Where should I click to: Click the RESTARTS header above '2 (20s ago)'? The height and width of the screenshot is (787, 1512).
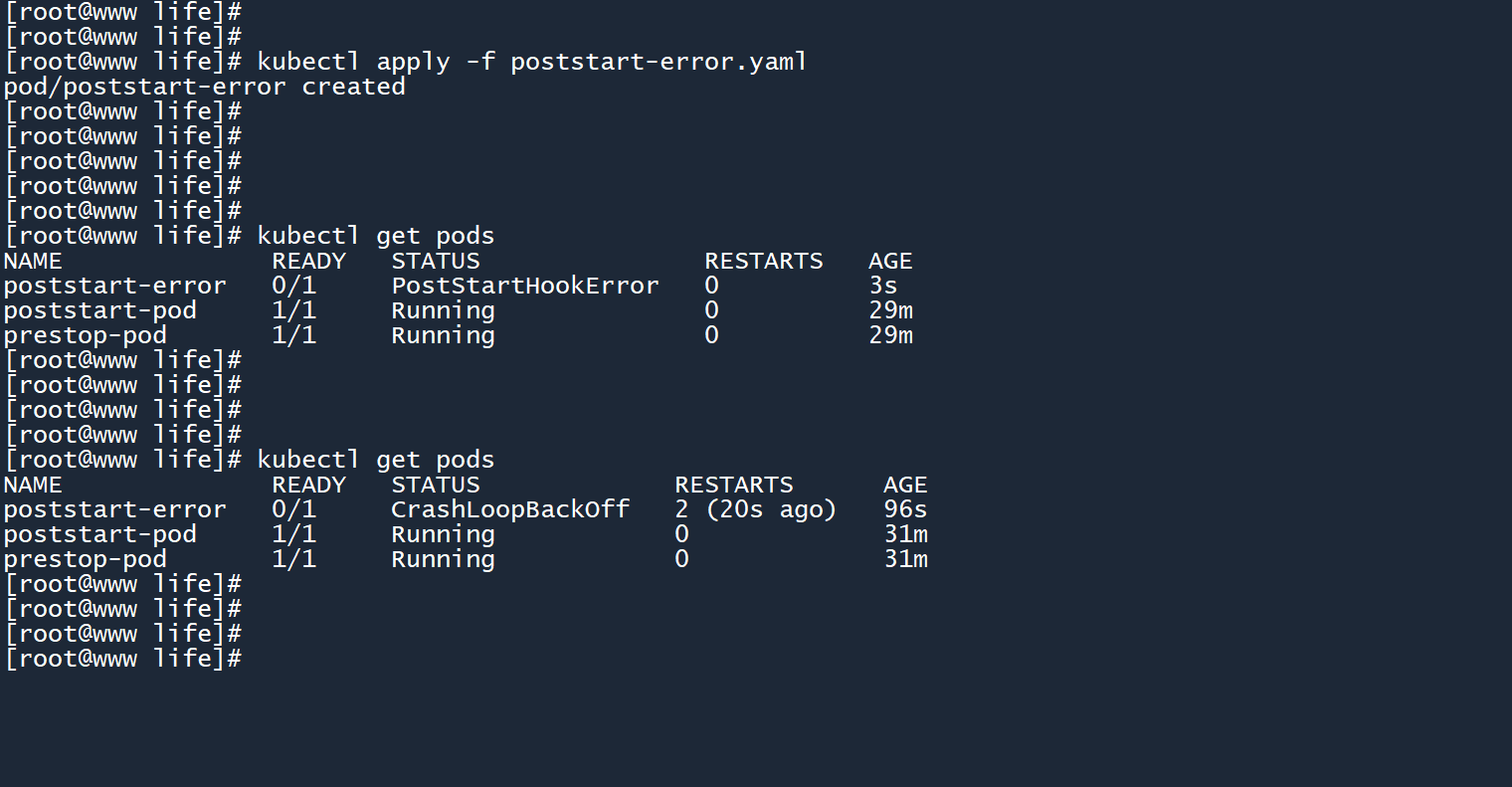click(733, 486)
